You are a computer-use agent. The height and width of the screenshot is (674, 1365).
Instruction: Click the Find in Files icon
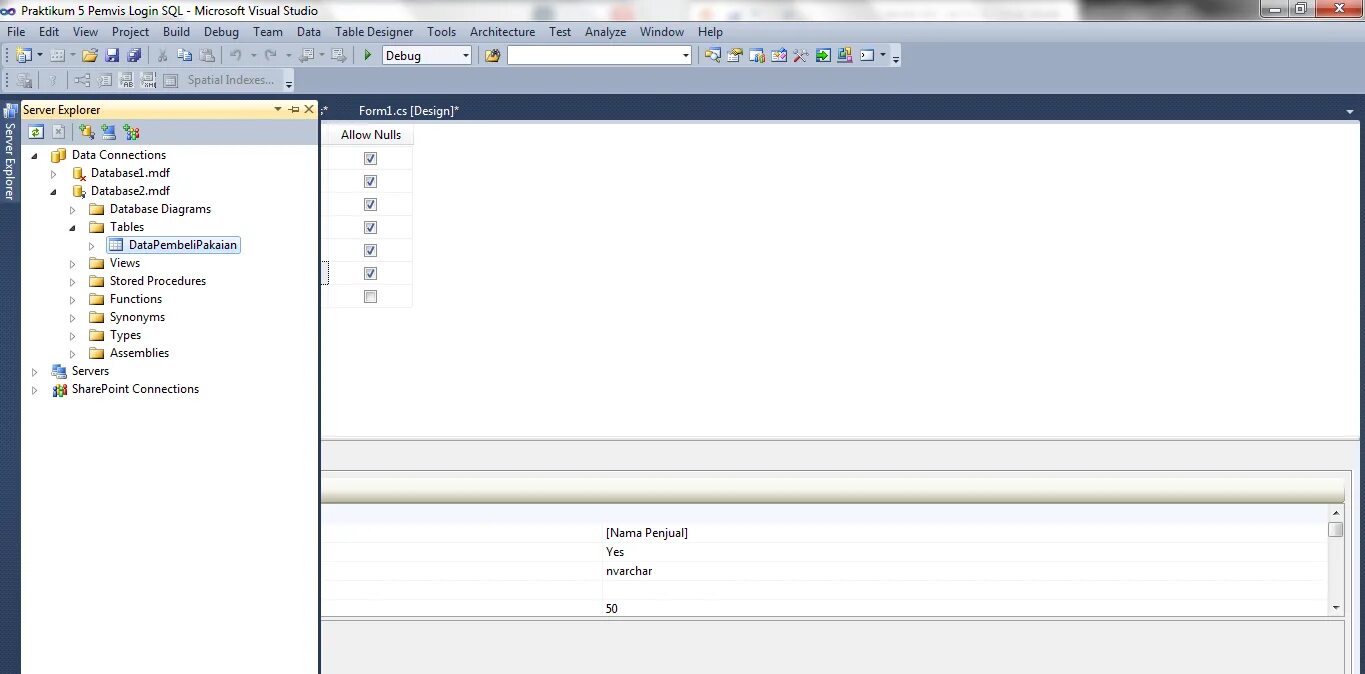click(x=492, y=55)
